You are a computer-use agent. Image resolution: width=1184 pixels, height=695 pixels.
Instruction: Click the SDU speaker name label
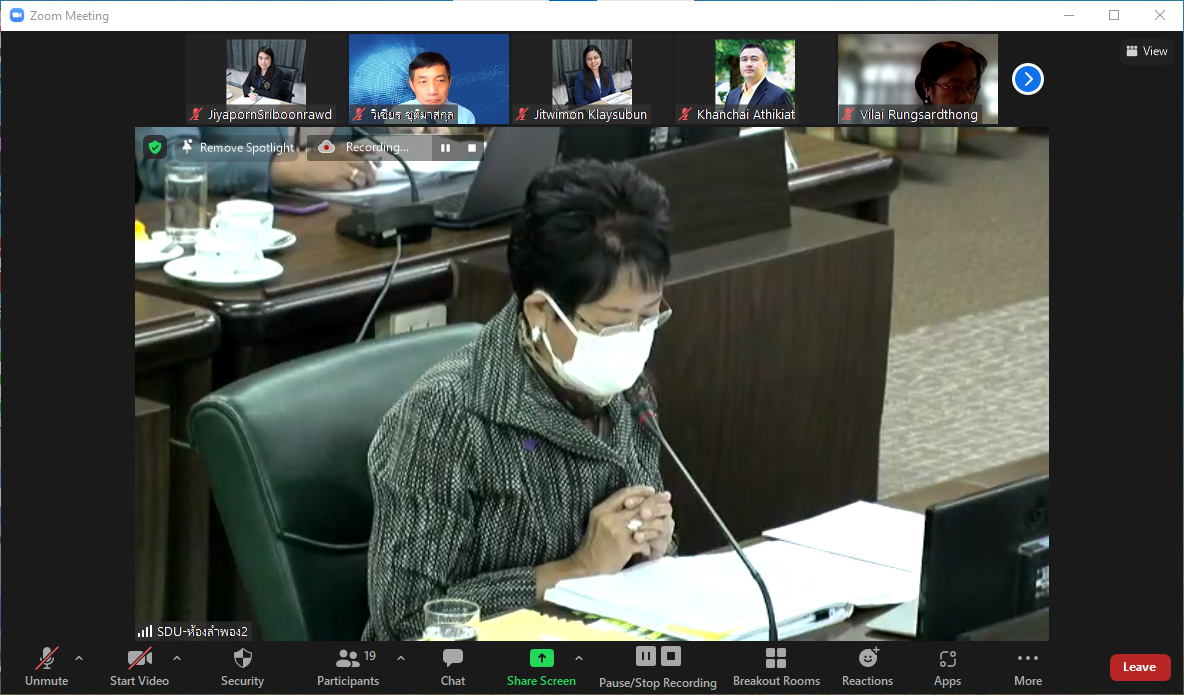202,631
